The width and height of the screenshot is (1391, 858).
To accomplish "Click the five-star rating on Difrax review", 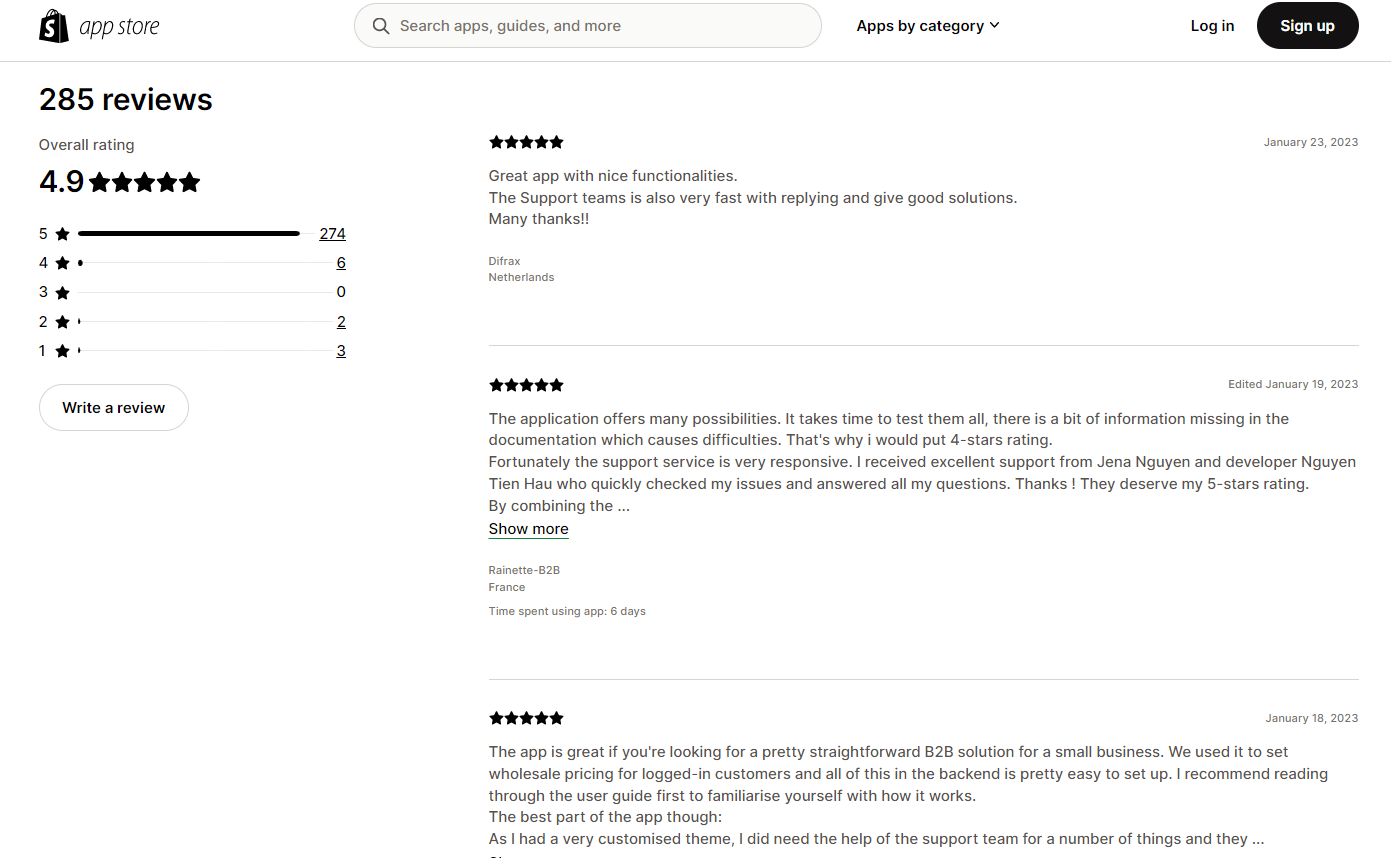I will coord(526,142).
